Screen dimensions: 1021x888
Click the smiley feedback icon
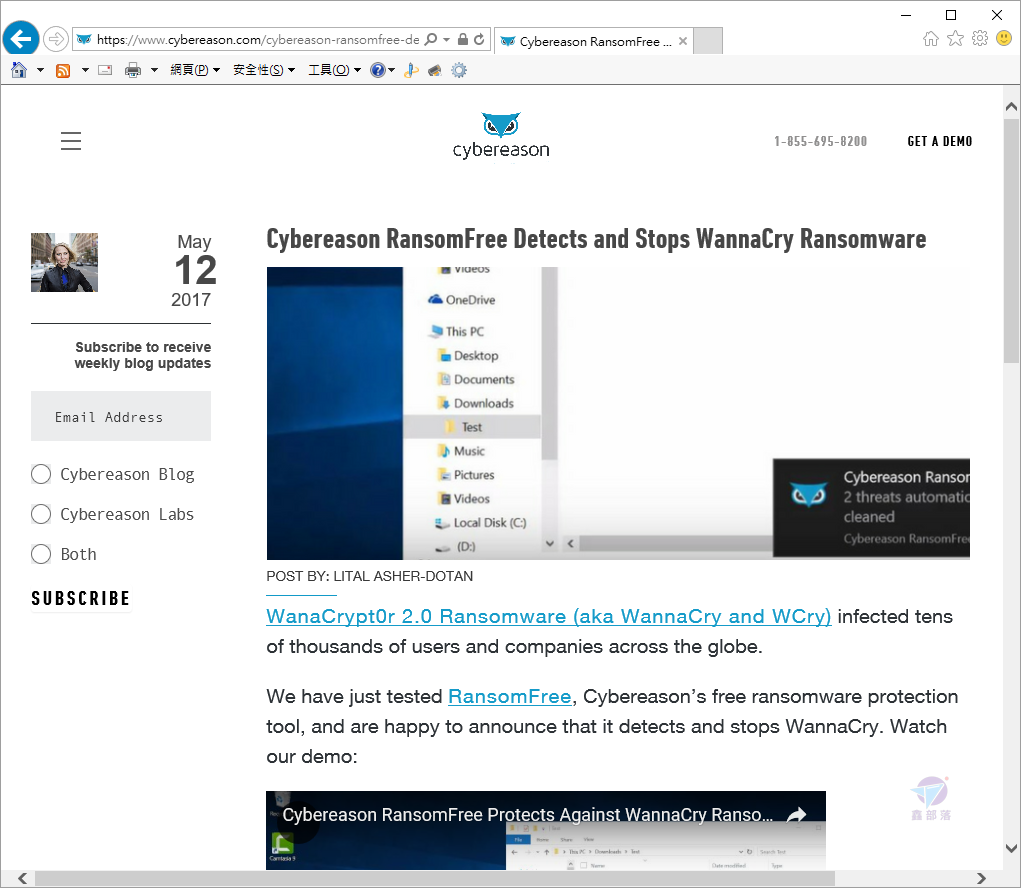click(1004, 38)
